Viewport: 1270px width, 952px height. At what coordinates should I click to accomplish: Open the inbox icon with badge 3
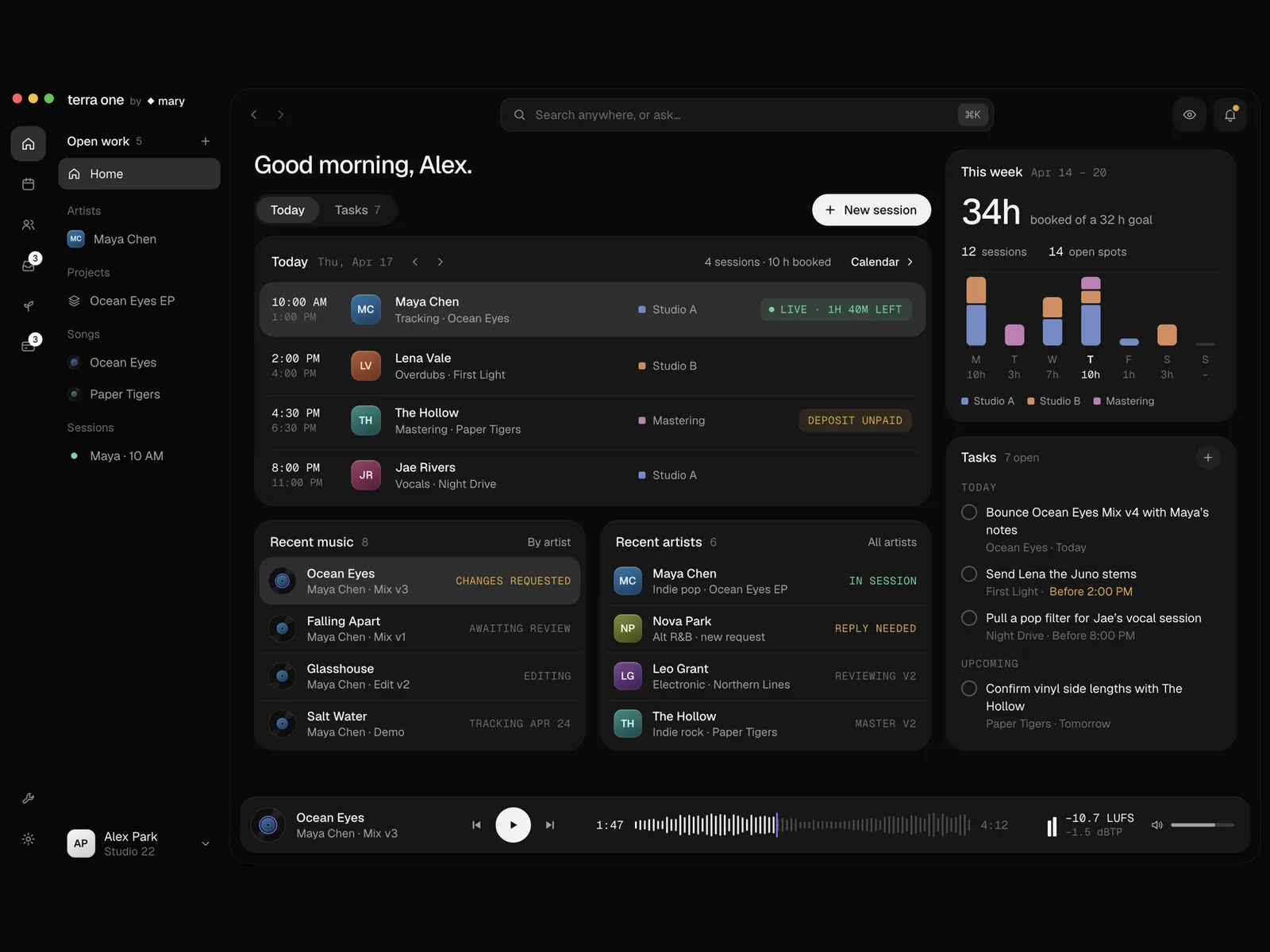click(x=29, y=265)
